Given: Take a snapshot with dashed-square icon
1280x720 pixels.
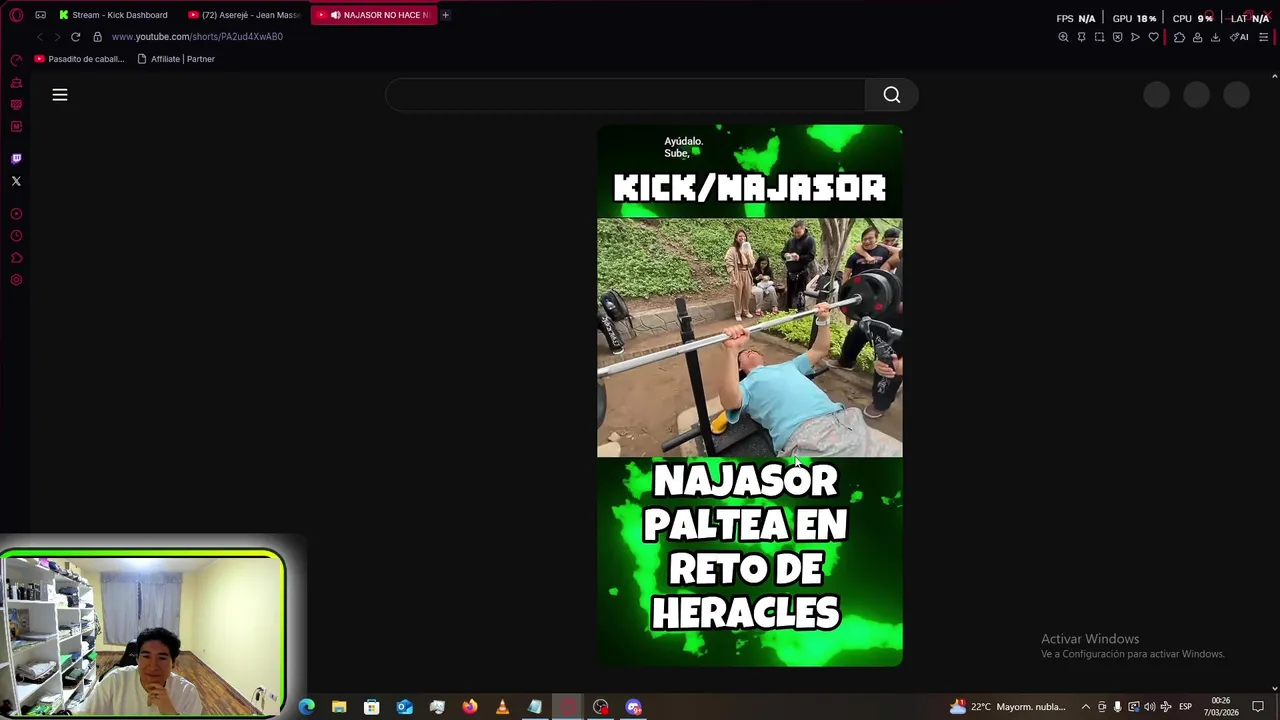Looking at the screenshot, I should point(1099,37).
